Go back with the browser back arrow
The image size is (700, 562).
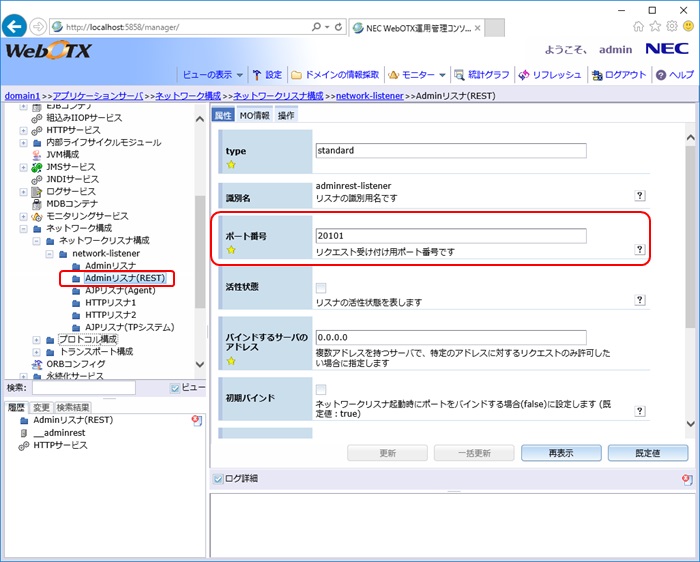(x=15, y=26)
